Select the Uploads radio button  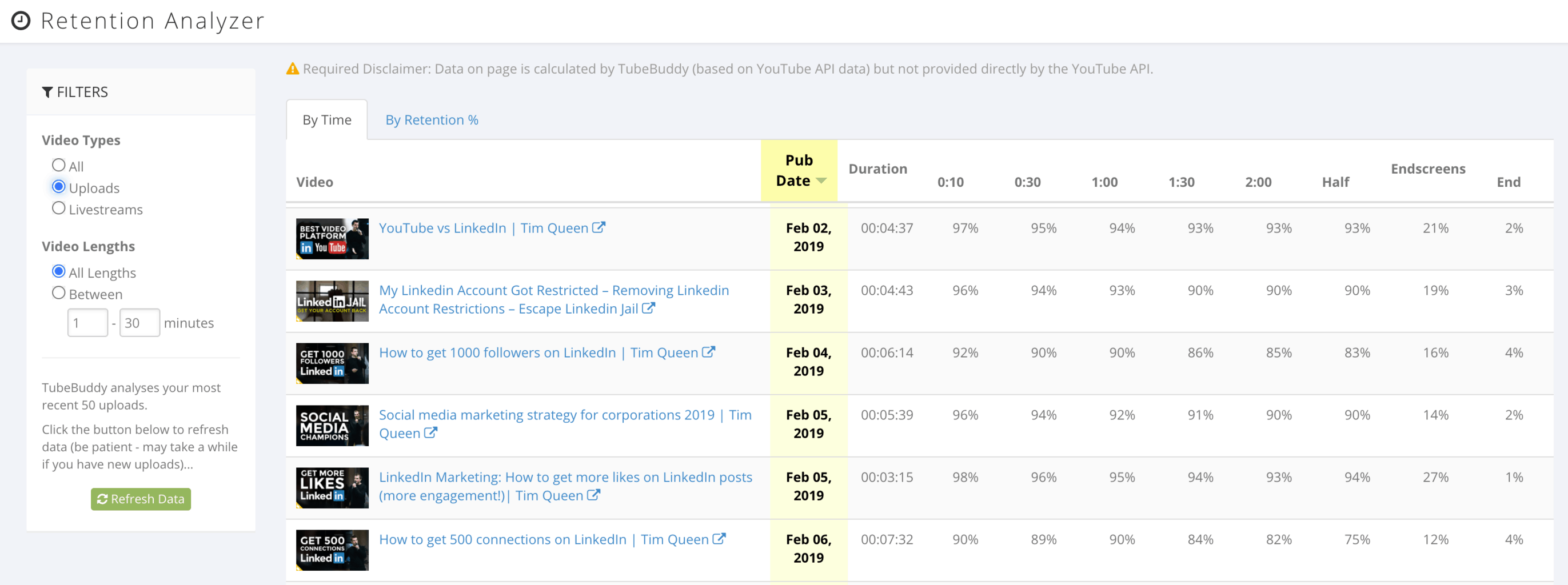tap(58, 187)
